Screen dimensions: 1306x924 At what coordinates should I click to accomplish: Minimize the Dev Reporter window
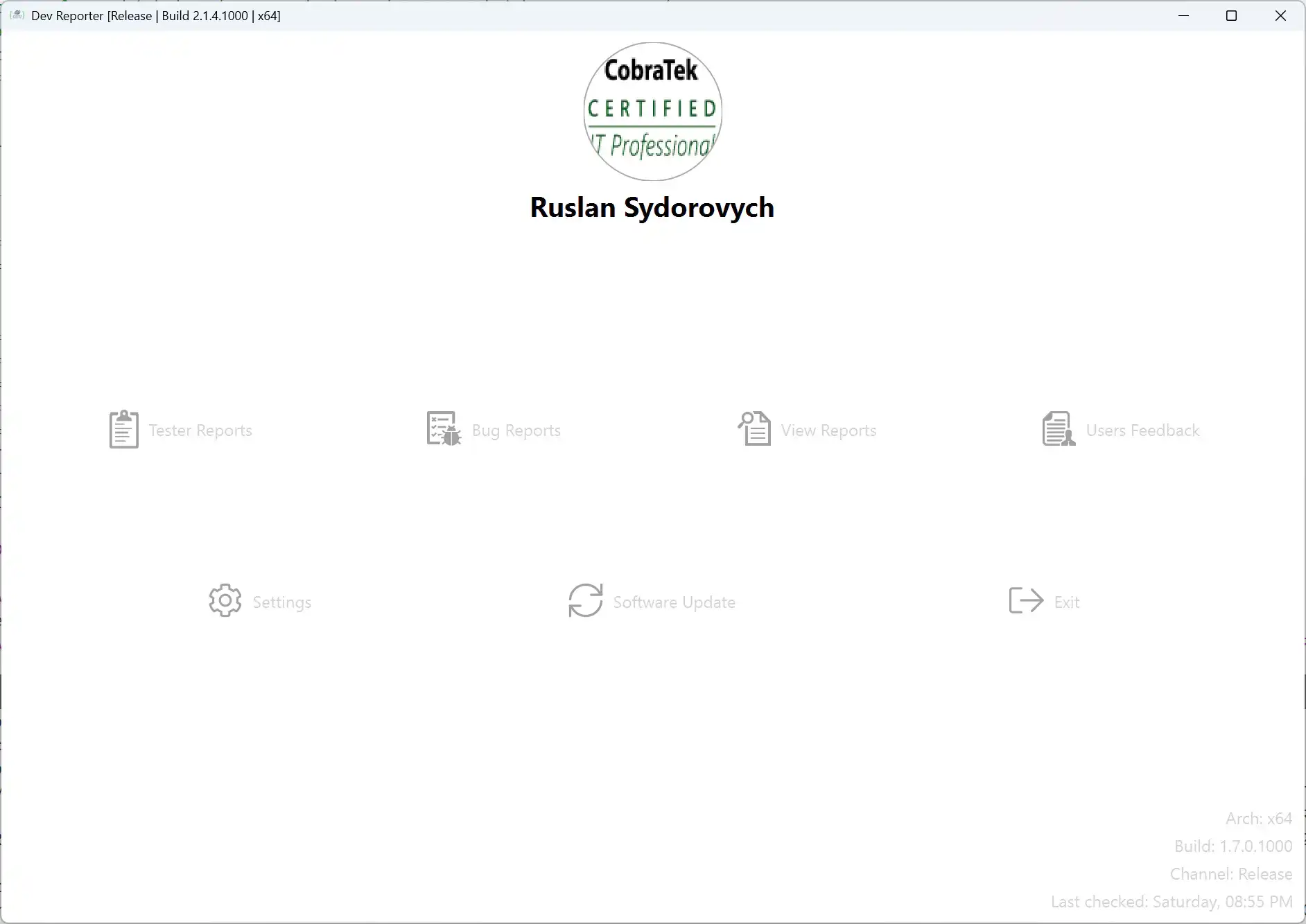[x=1183, y=15]
